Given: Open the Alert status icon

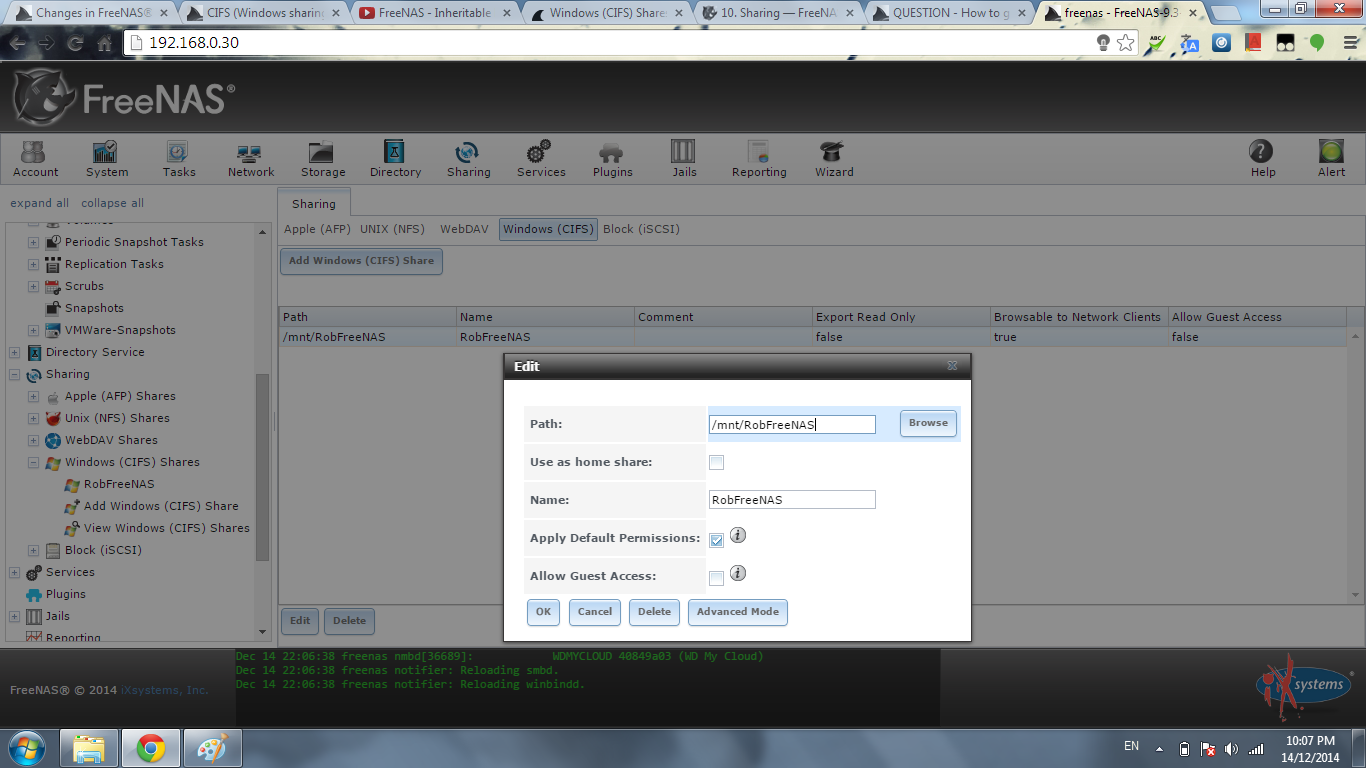Looking at the screenshot, I should pyautogui.click(x=1331, y=158).
